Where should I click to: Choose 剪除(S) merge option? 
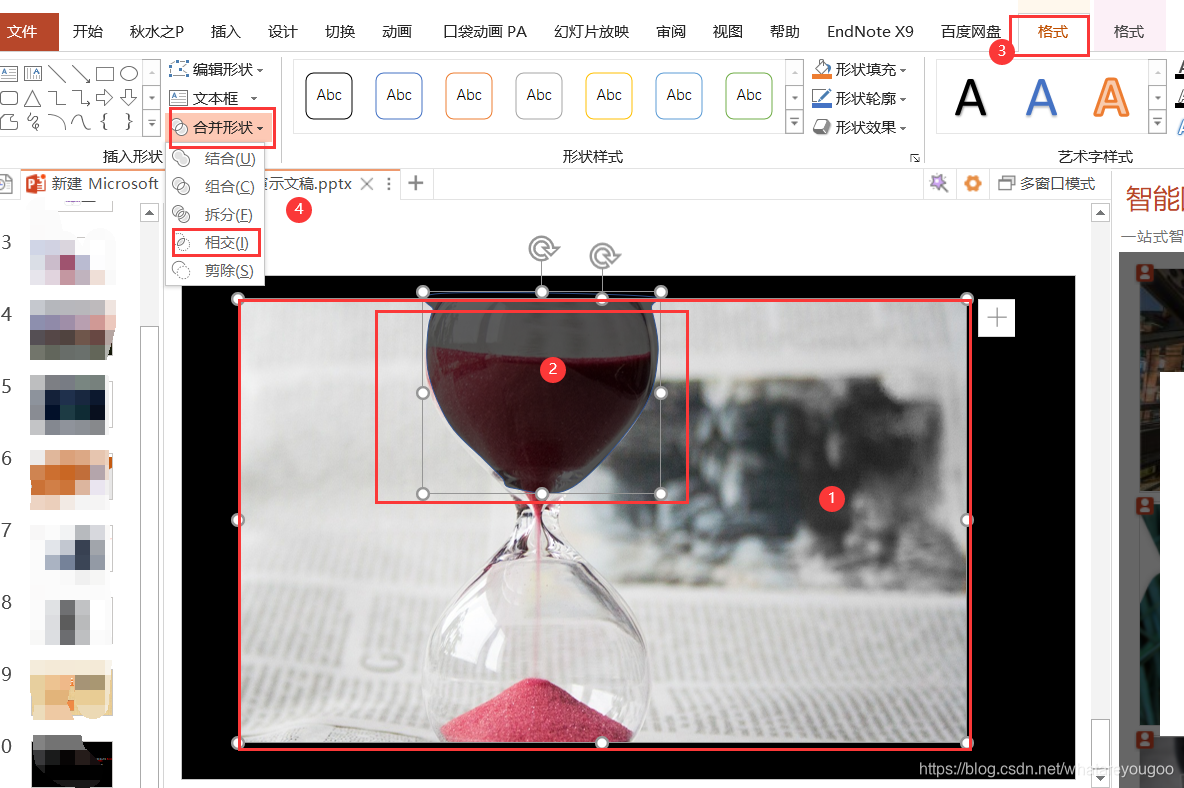point(215,270)
